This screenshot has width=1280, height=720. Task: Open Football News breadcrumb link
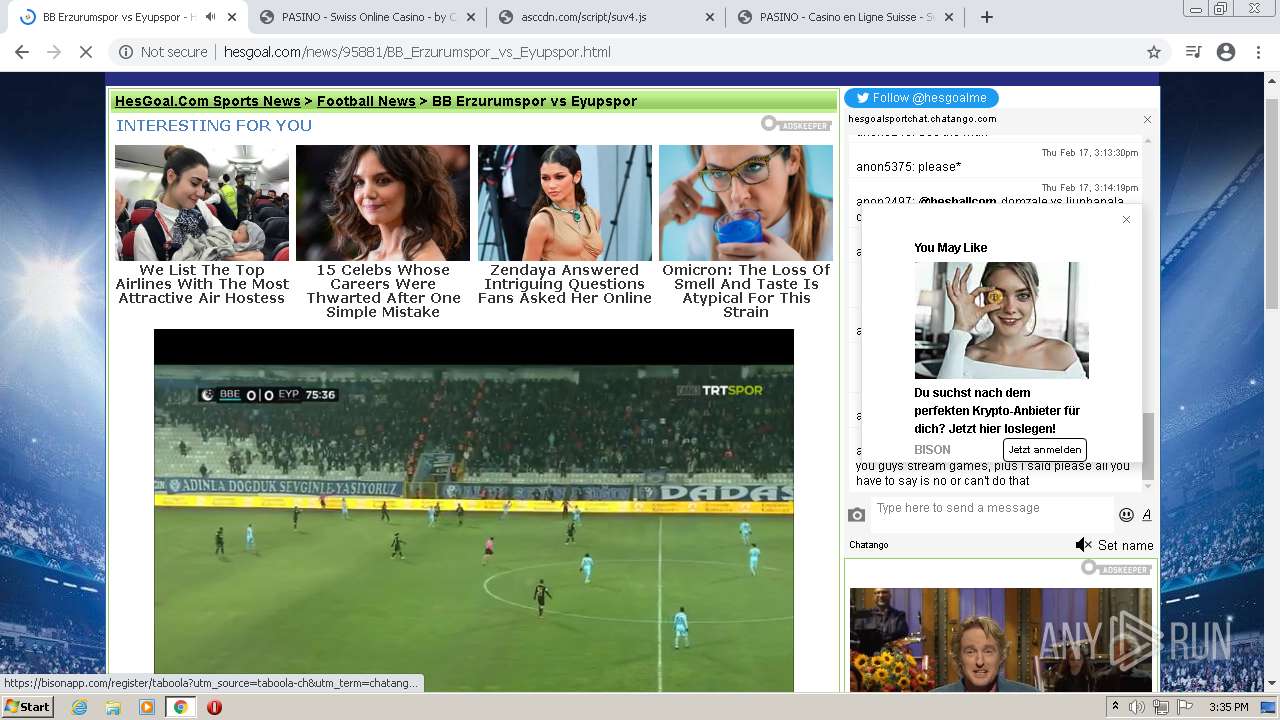(x=366, y=101)
